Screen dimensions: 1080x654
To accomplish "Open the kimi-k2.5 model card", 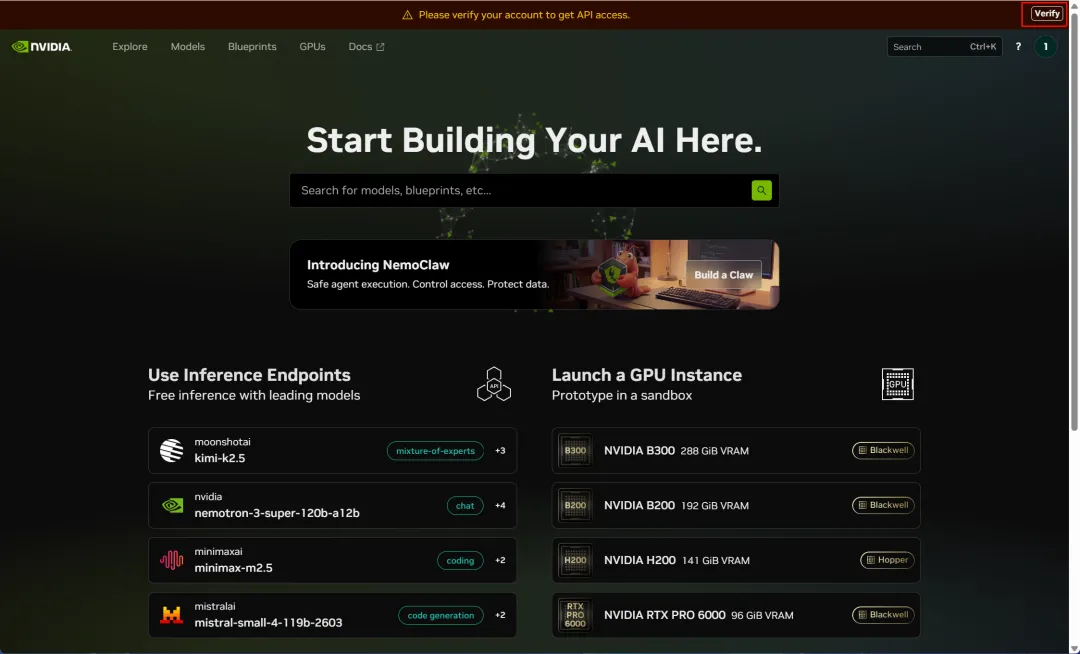I will [x=332, y=450].
